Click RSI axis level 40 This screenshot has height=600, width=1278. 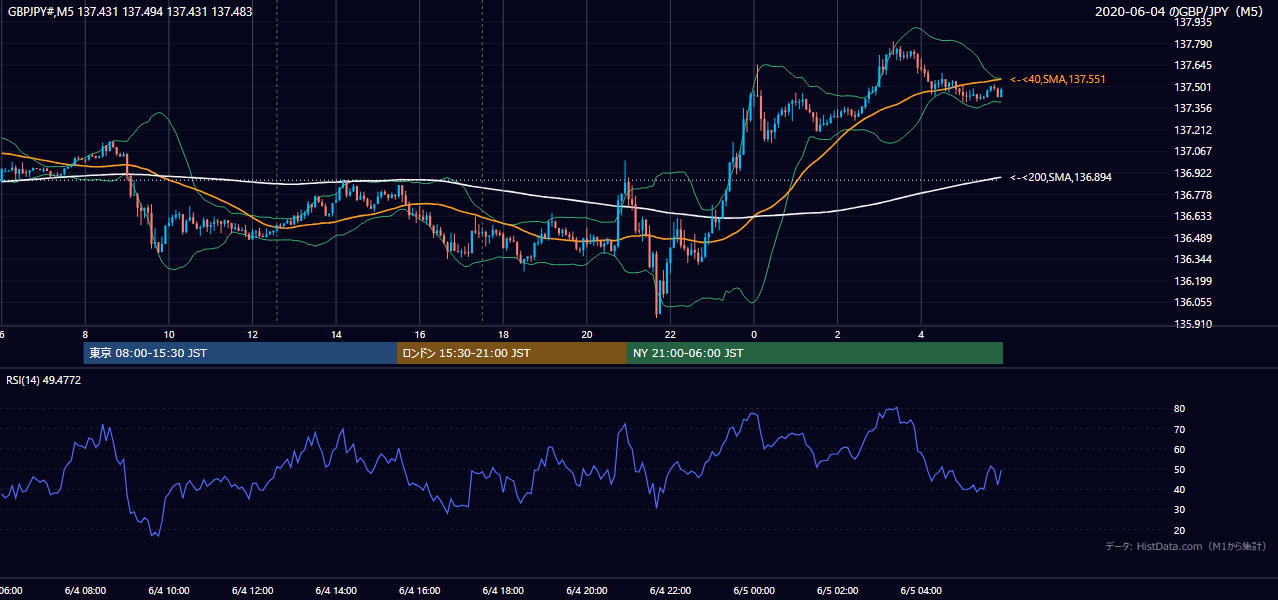coord(1180,489)
